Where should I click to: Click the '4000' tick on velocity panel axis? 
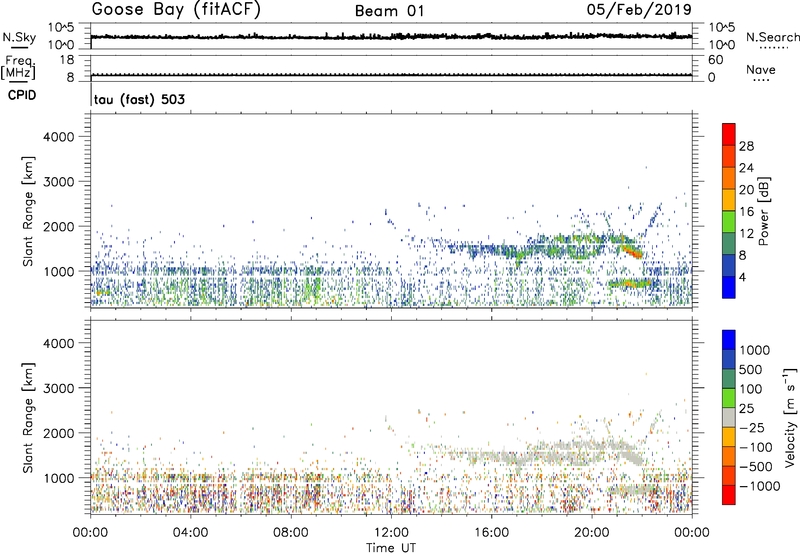click(58, 343)
